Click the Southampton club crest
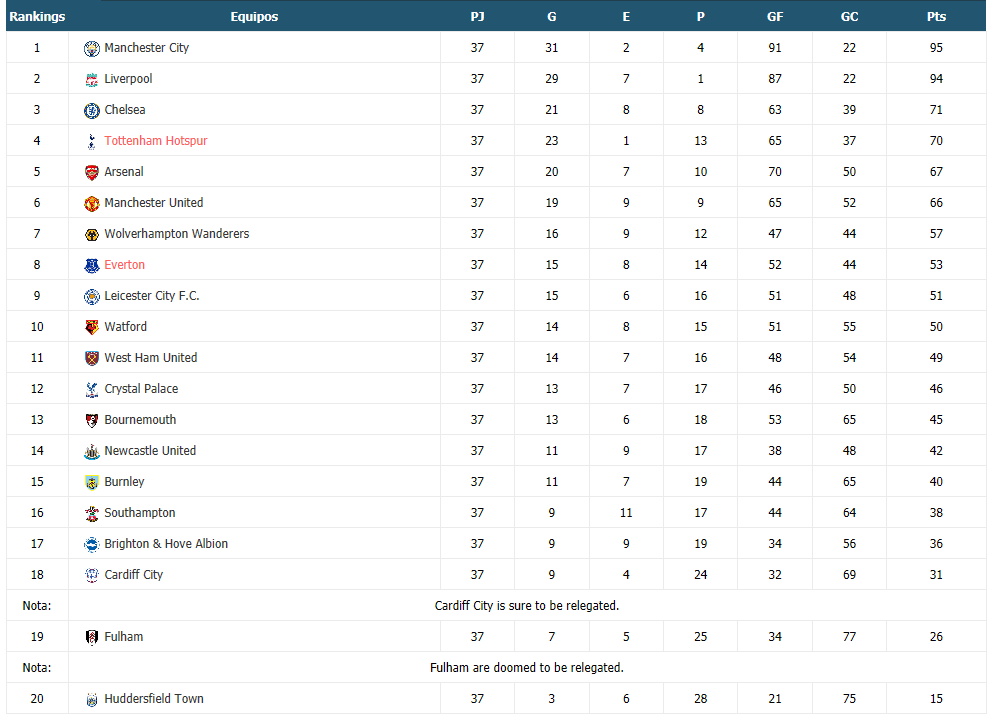This screenshot has height=714, width=992. click(x=92, y=513)
